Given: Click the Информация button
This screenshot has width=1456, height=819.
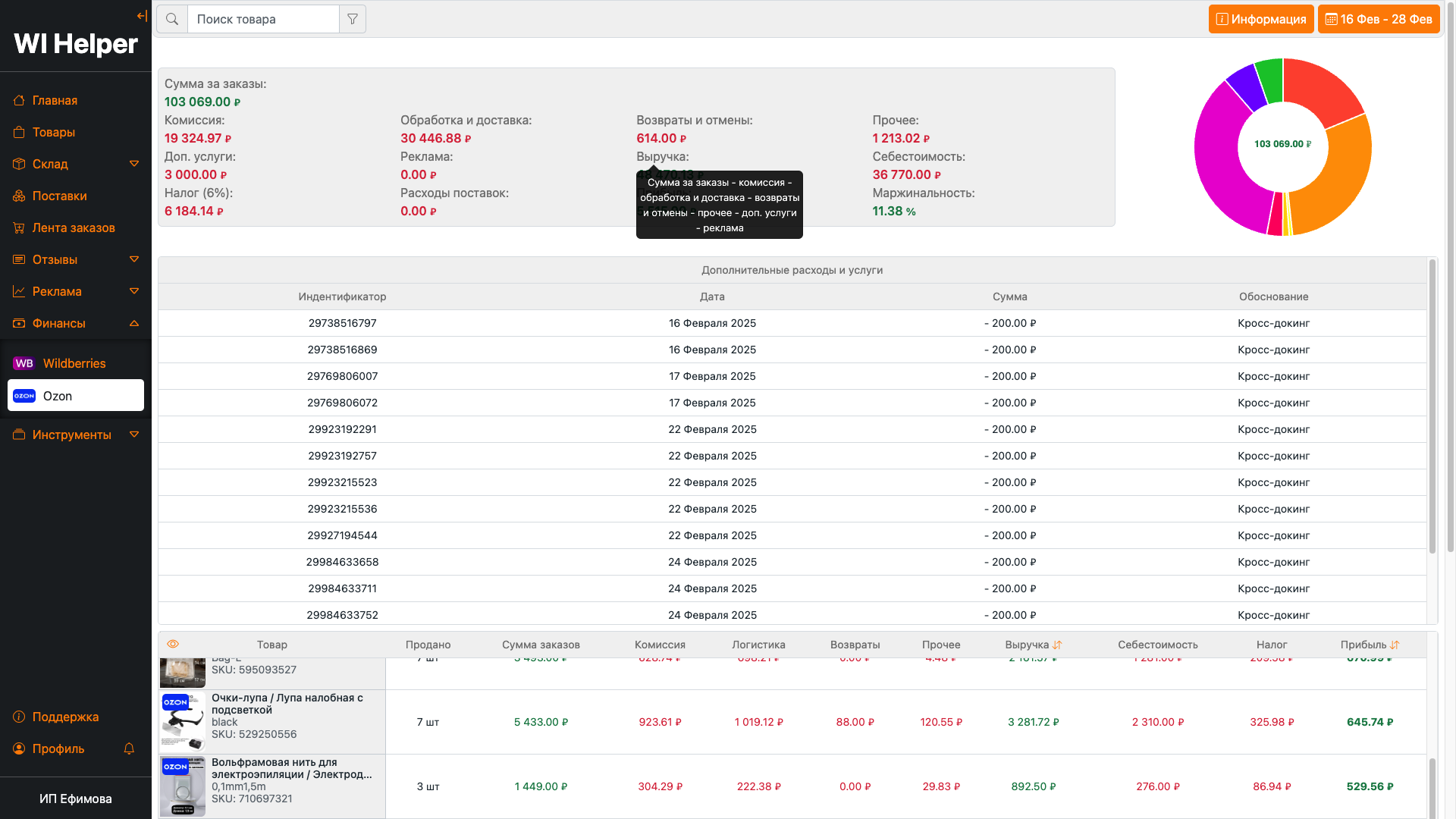Looking at the screenshot, I should point(1260,19).
